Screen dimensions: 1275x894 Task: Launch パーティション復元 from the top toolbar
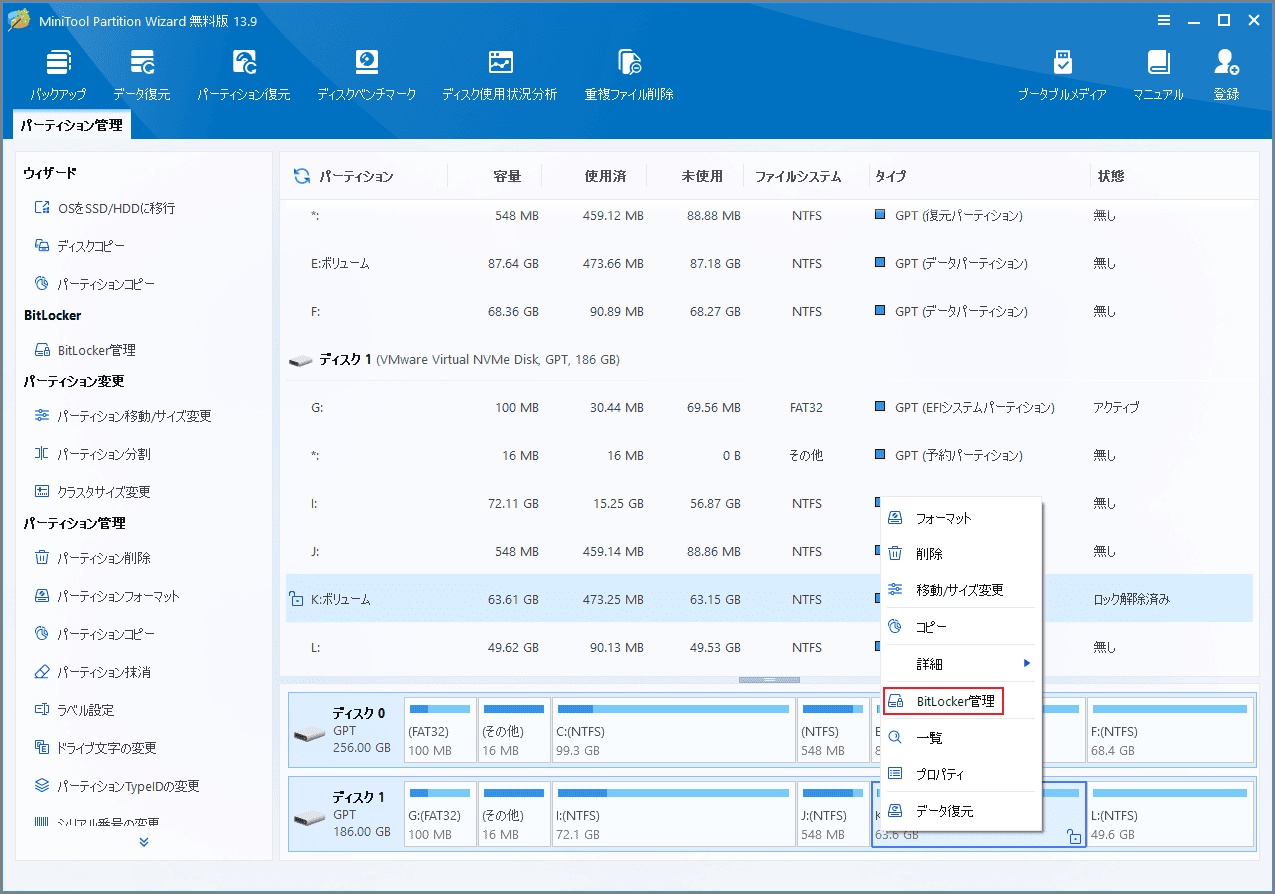pos(244,74)
